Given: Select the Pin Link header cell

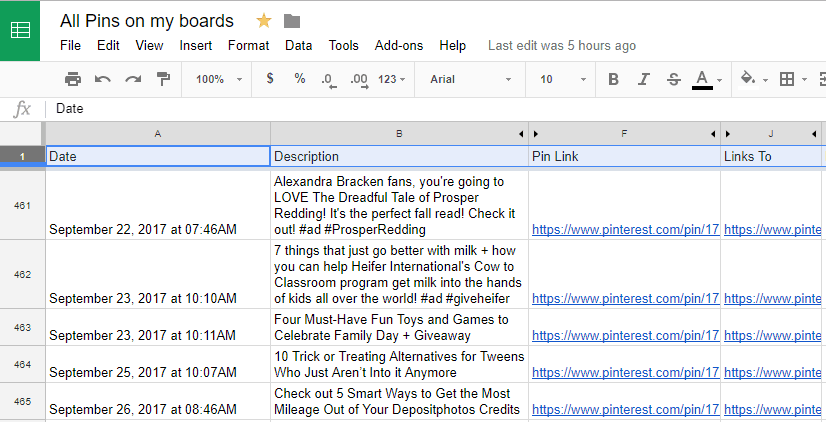Looking at the screenshot, I should coord(624,156).
